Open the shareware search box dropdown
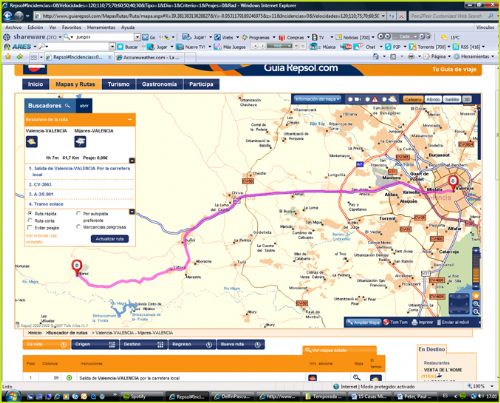Screen dimensions: 500x403 click(137, 37)
